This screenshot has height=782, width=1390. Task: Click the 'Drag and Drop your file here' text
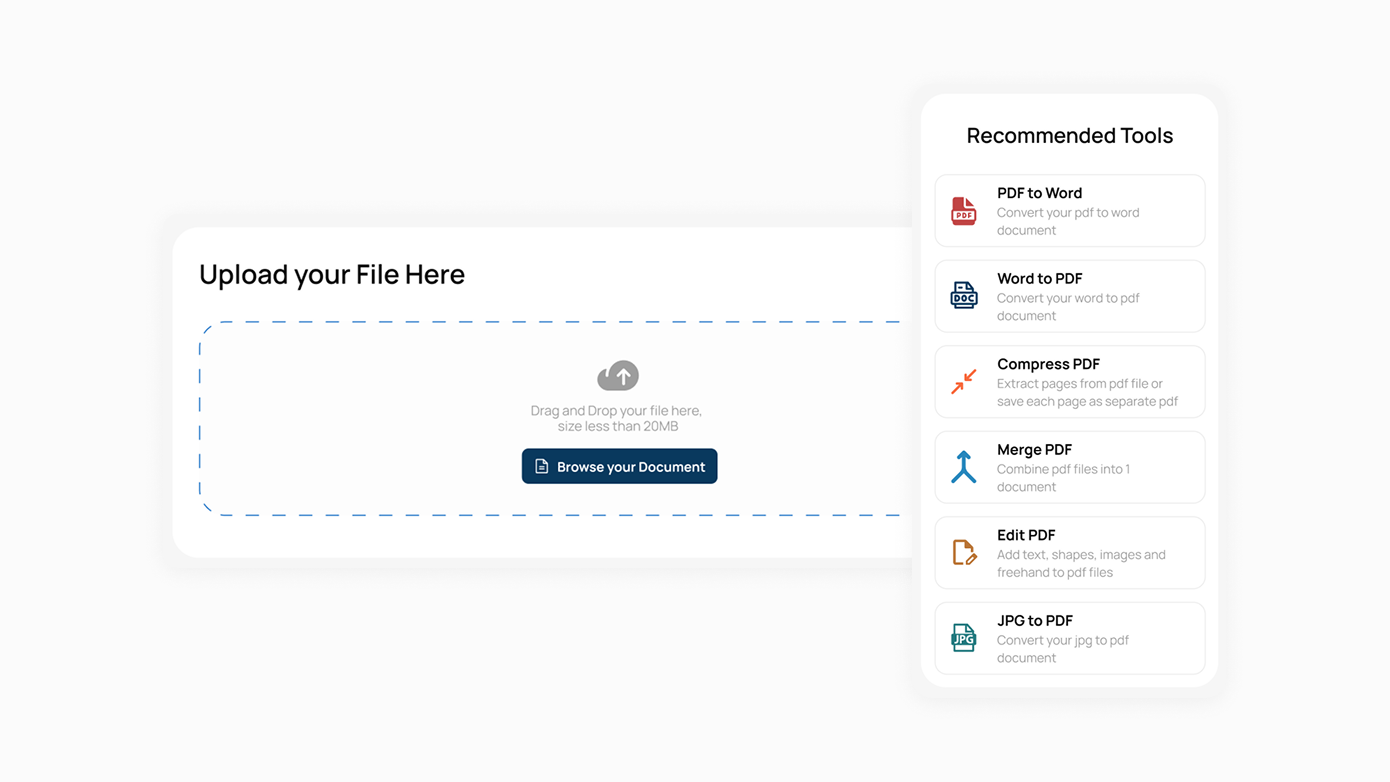pyautogui.click(x=616, y=411)
